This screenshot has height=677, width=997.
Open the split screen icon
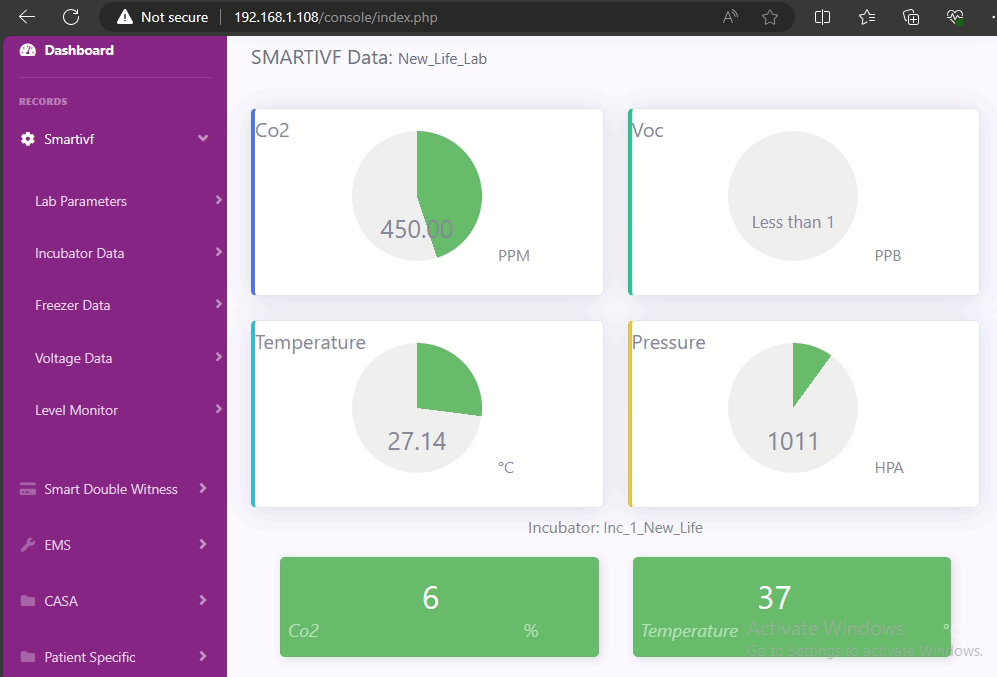(823, 17)
